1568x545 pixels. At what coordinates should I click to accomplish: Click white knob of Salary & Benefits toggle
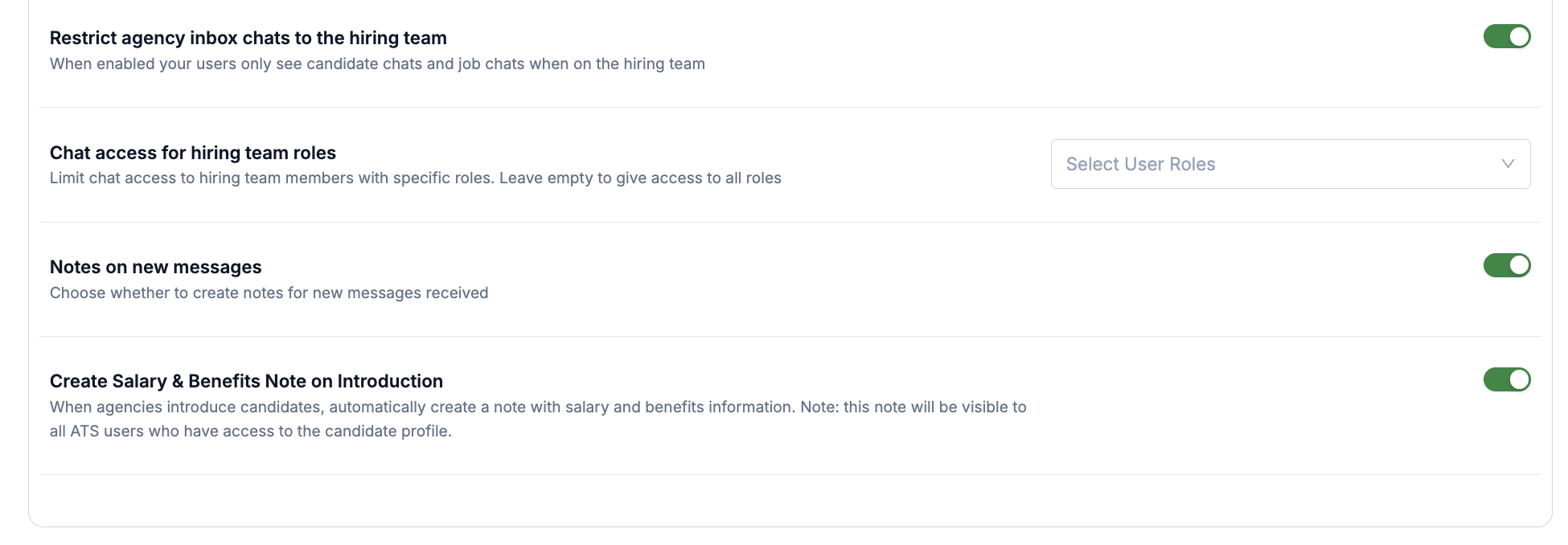pos(1518,379)
